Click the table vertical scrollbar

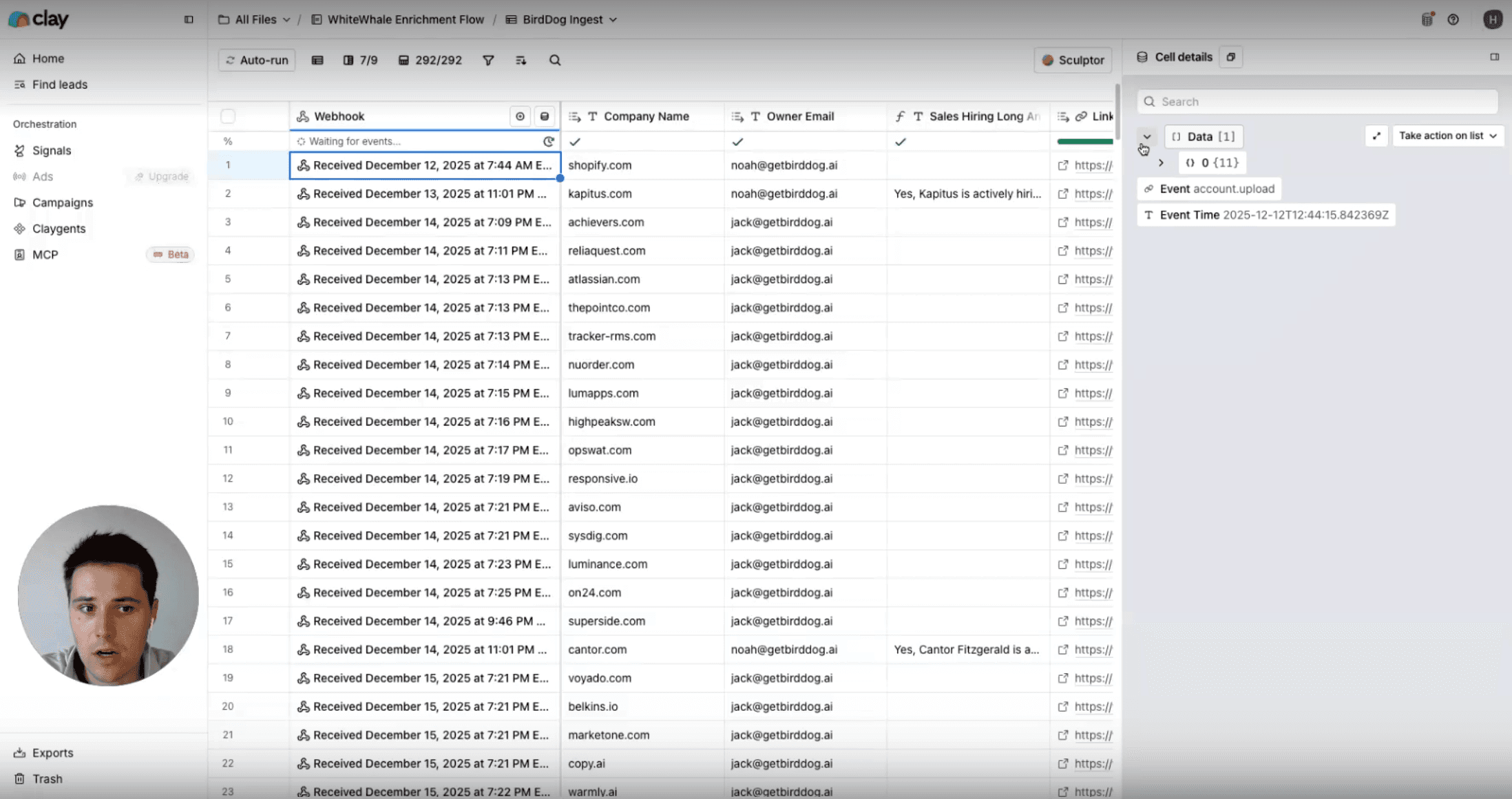[1117, 111]
